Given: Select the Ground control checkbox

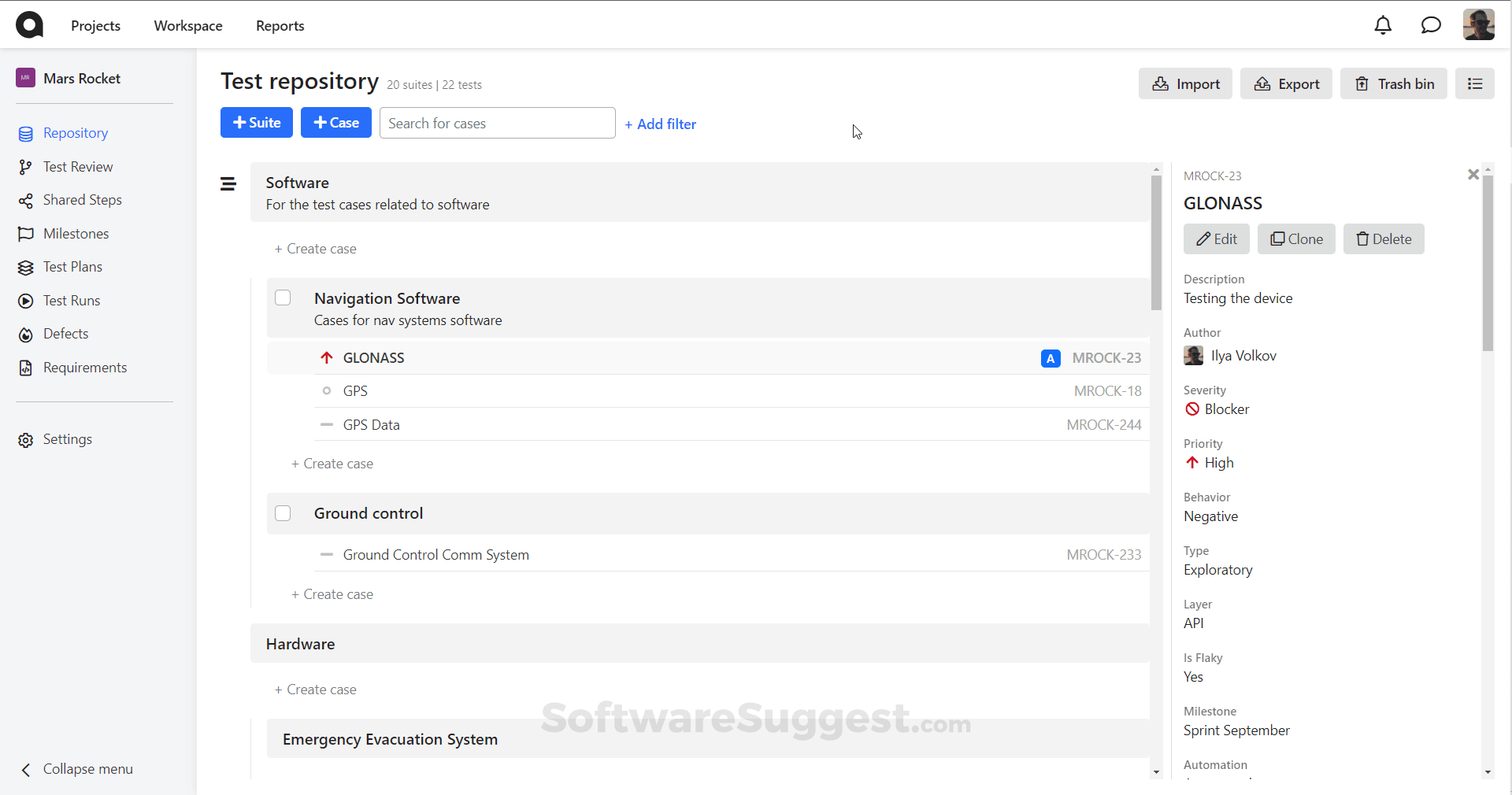Looking at the screenshot, I should click(282, 512).
